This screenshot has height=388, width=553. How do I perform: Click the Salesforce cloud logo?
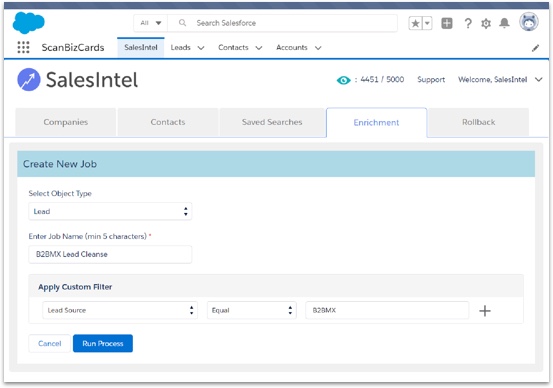click(x=28, y=23)
